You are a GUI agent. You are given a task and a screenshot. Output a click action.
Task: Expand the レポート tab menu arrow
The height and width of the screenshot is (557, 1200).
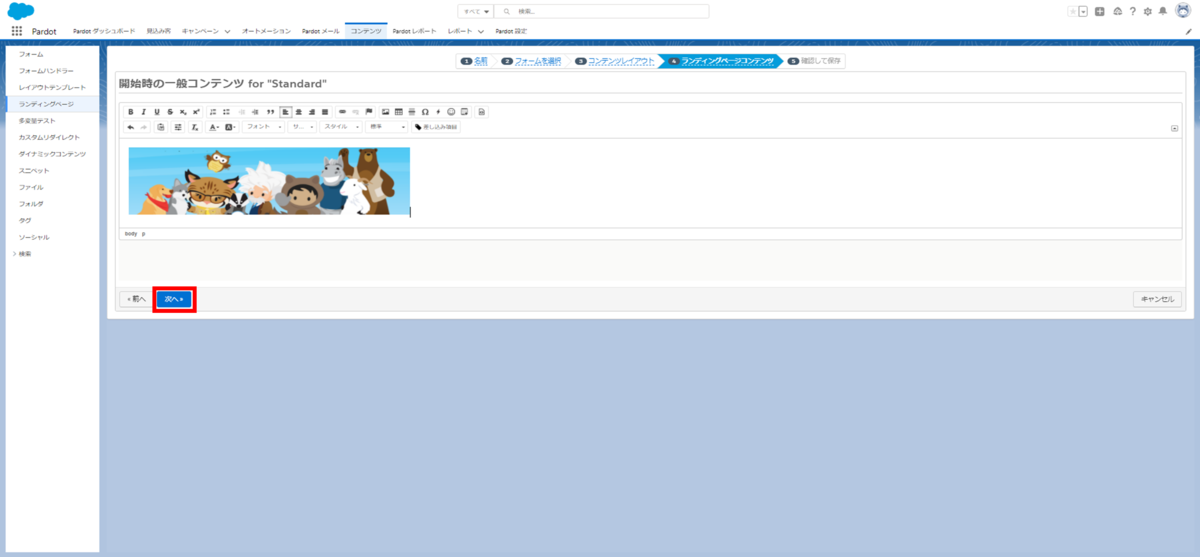(481, 31)
